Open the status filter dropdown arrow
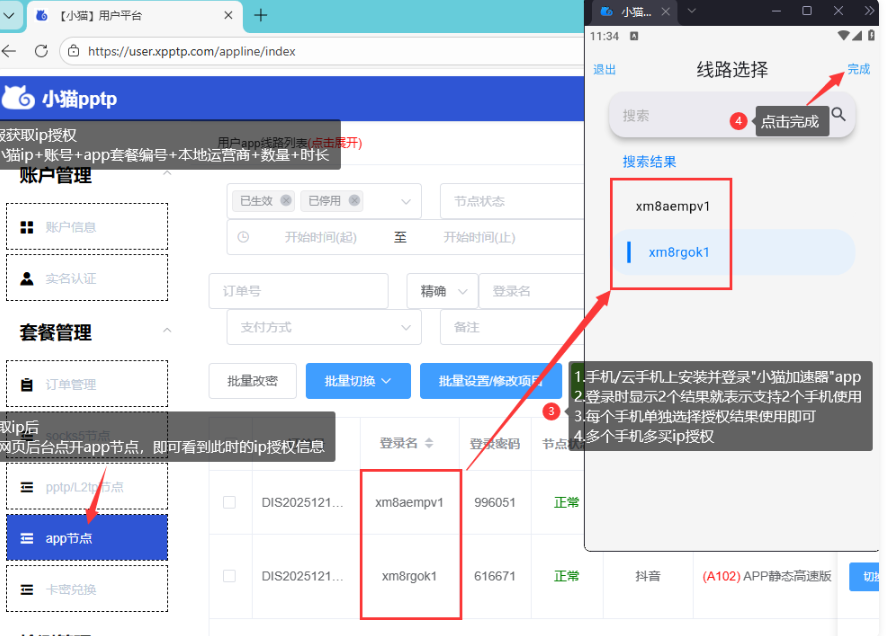The height and width of the screenshot is (636, 886). click(x=406, y=202)
